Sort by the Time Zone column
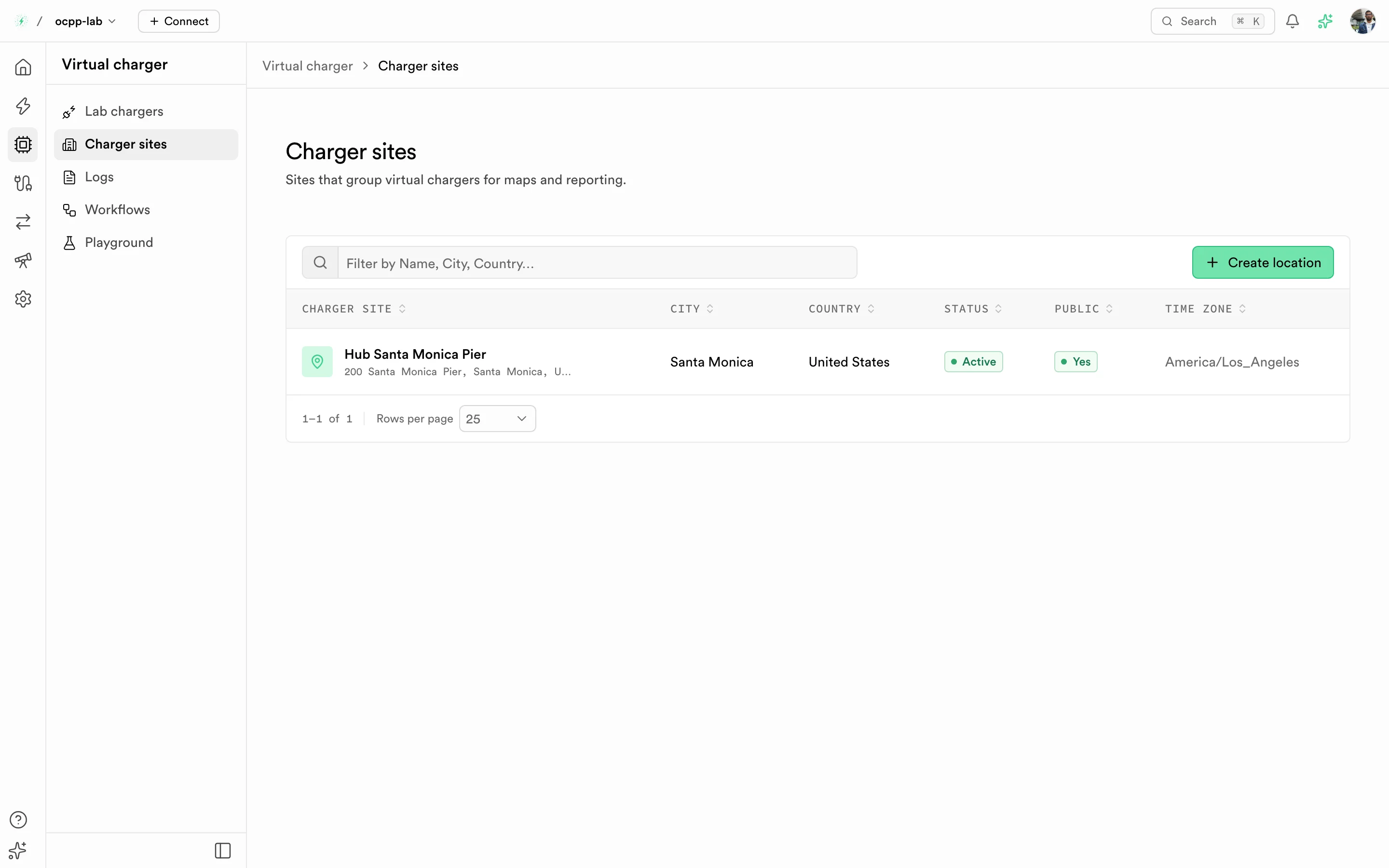This screenshot has width=1389, height=868. [1205, 309]
